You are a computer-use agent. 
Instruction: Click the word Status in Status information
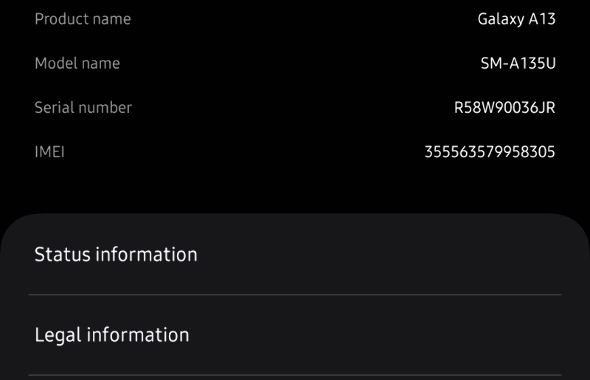(x=62, y=254)
